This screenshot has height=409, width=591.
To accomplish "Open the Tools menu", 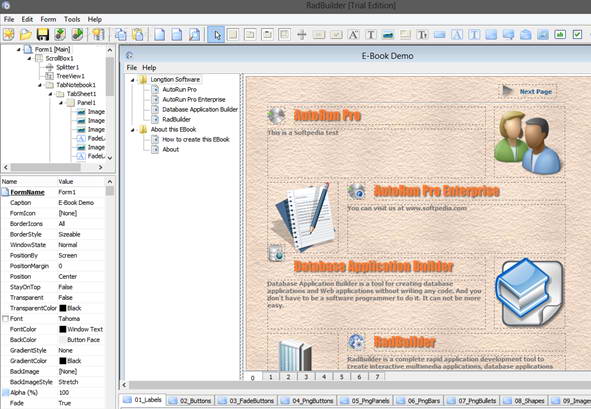I will (x=72, y=19).
